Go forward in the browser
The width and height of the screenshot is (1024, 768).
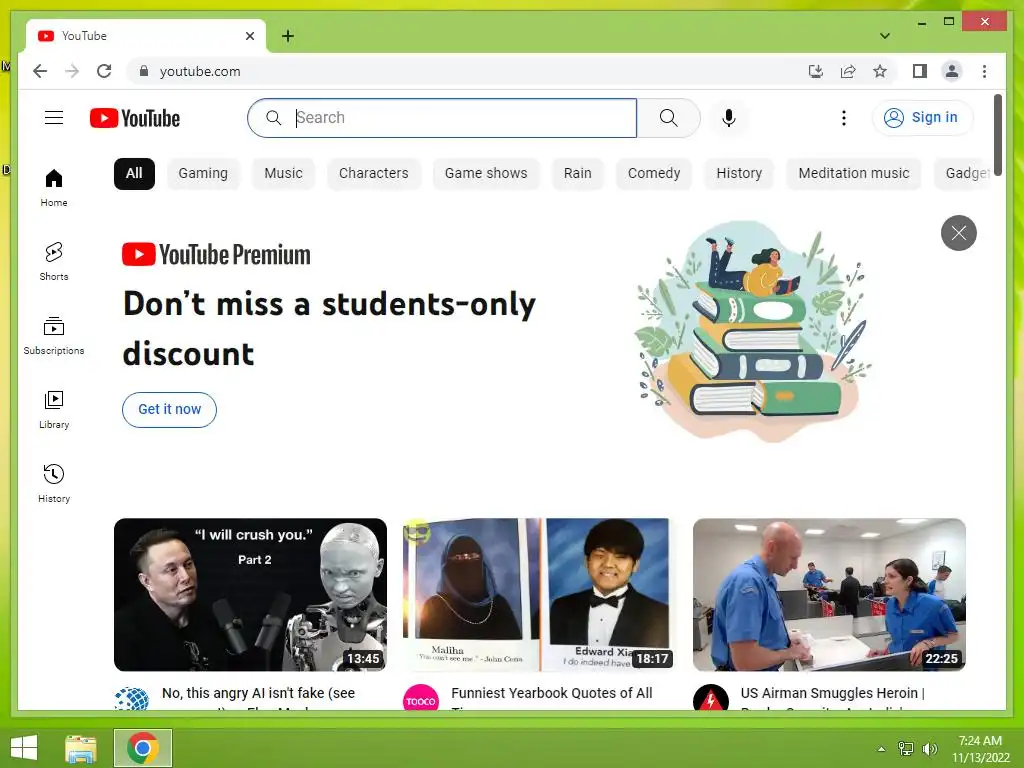click(72, 71)
